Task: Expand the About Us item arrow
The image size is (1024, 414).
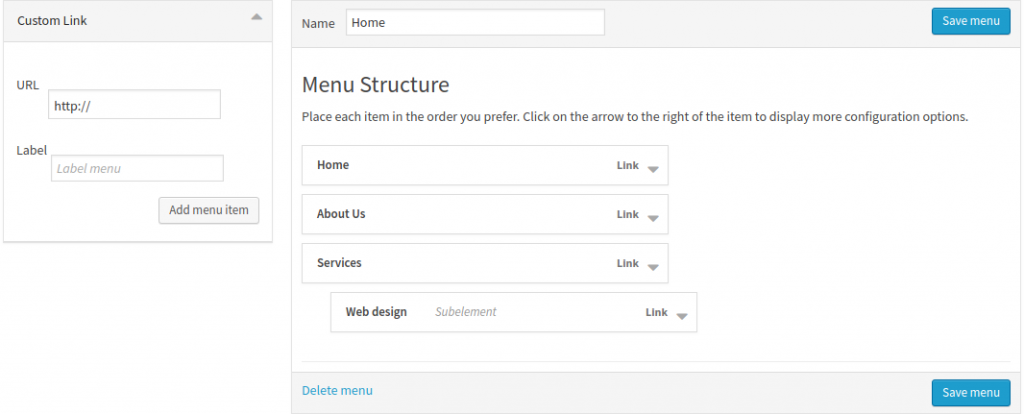Action: tap(653, 217)
